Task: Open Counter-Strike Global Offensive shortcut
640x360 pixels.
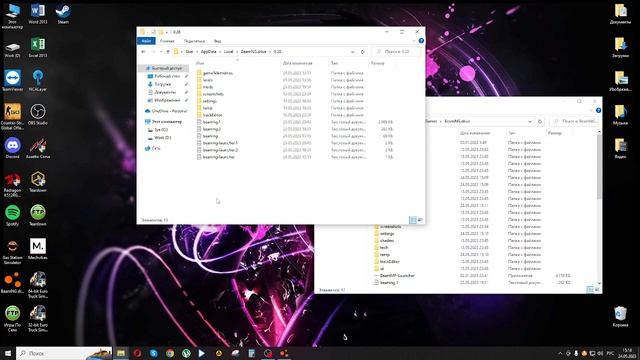Action: pos(12,116)
